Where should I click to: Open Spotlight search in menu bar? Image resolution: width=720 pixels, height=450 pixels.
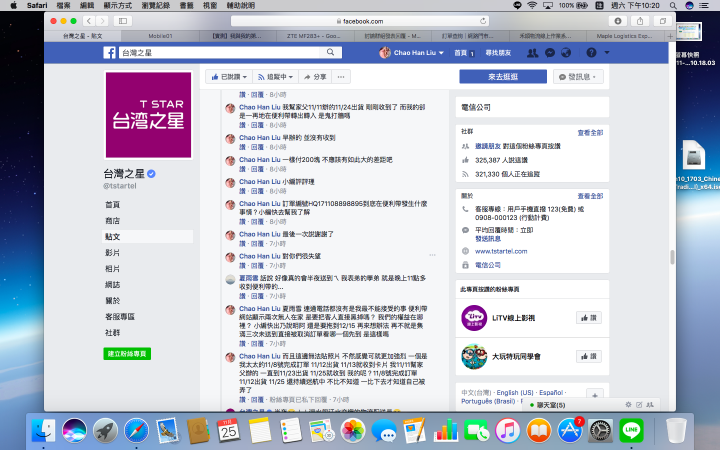pos(673,6)
